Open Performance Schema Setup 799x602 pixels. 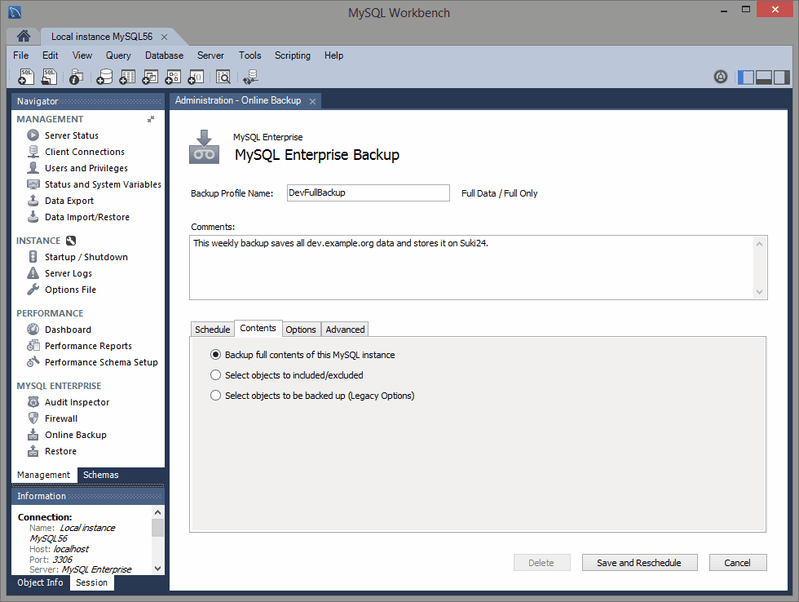tap(101, 362)
